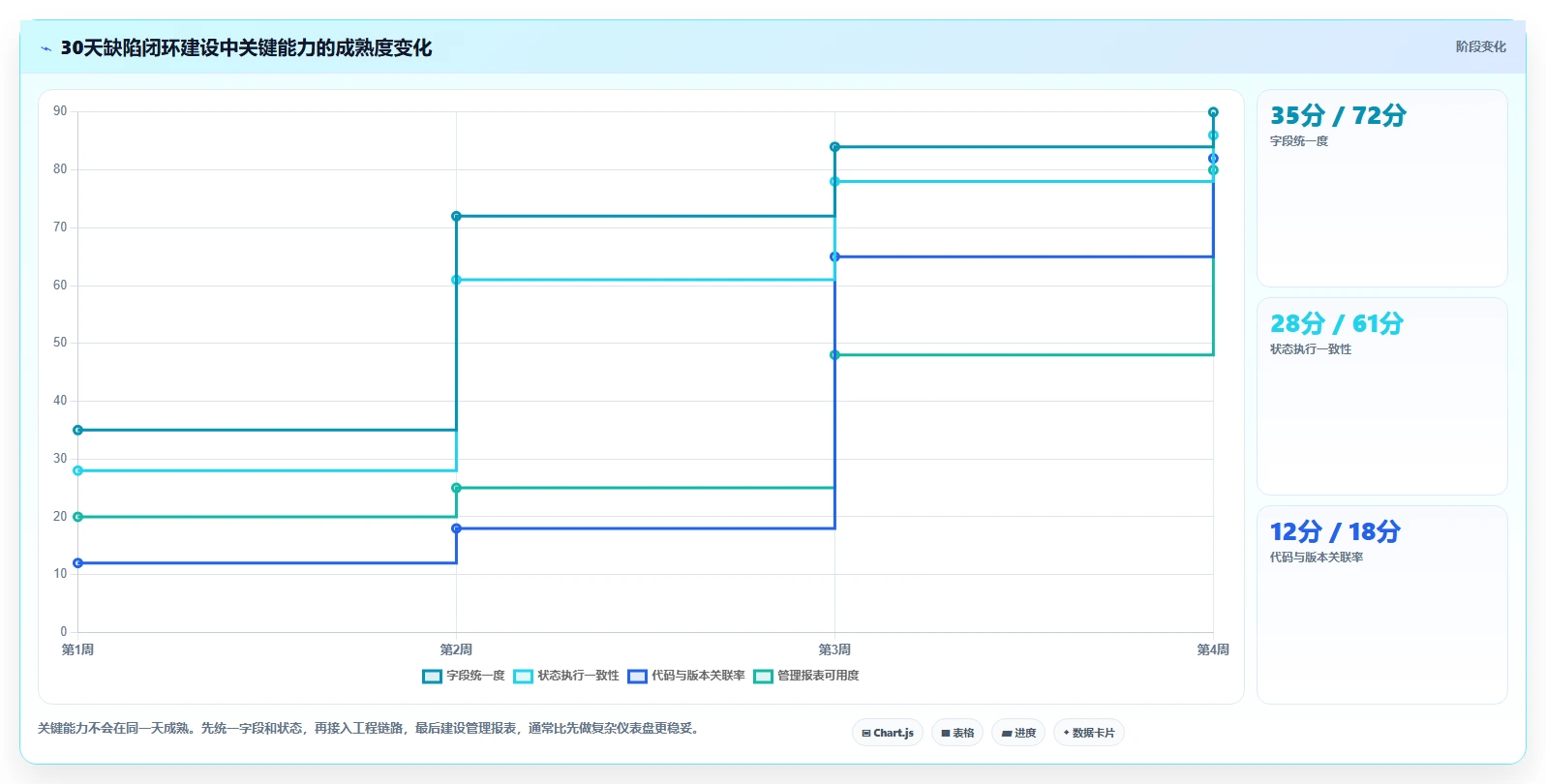Select the 管理报表可用度 point at 第1周 (20)
Viewport: 1546px width, 784px height.
point(77,517)
